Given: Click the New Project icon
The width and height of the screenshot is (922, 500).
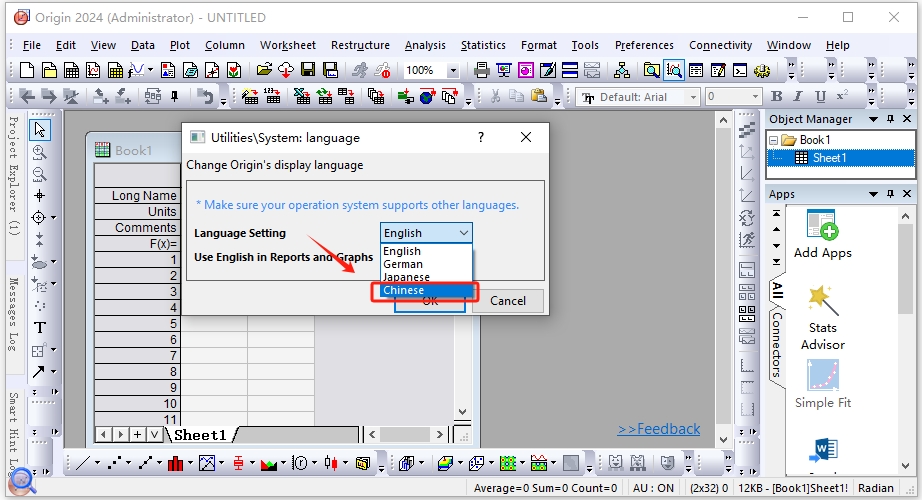Looking at the screenshot, I should (27, 70).
